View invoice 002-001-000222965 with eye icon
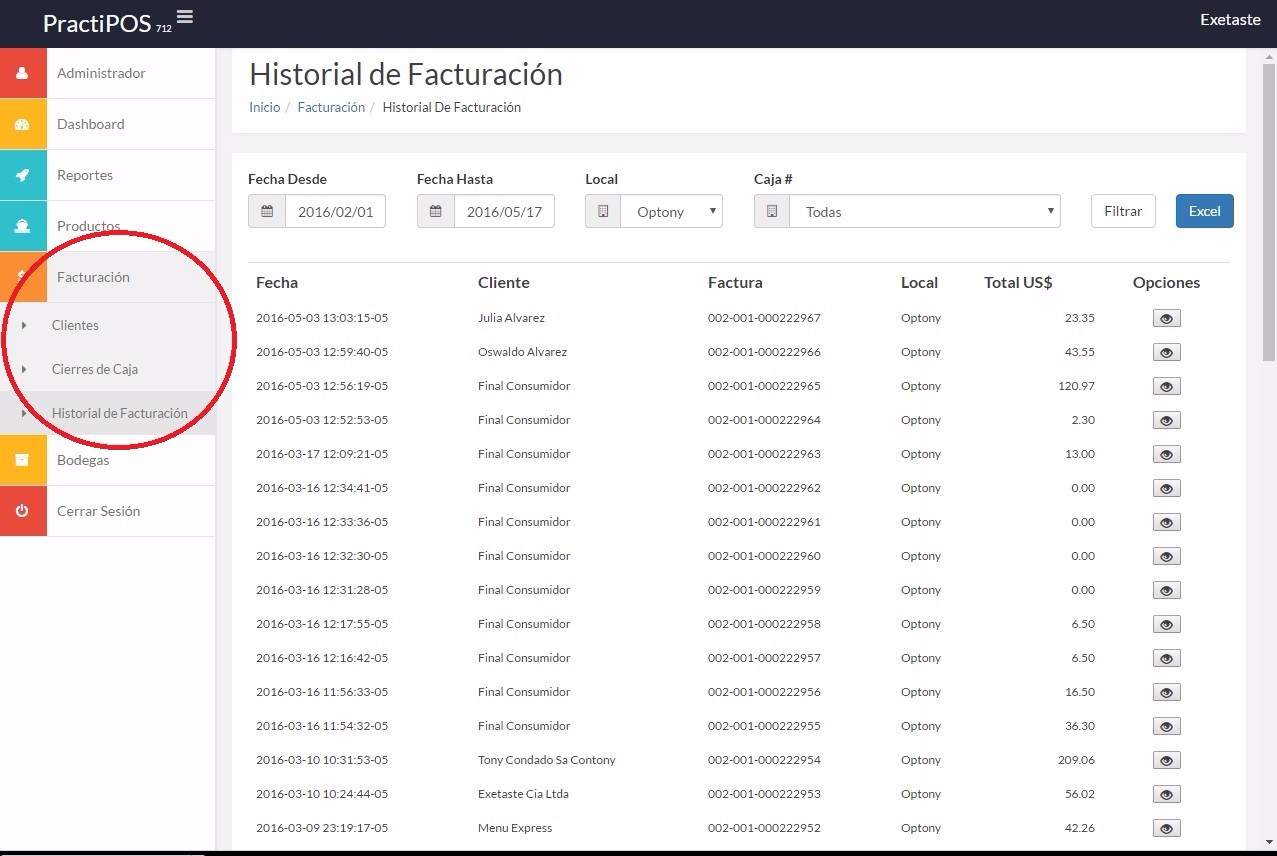Image resolution: width=1277 pixels, height=856 pixels. 1166,386
